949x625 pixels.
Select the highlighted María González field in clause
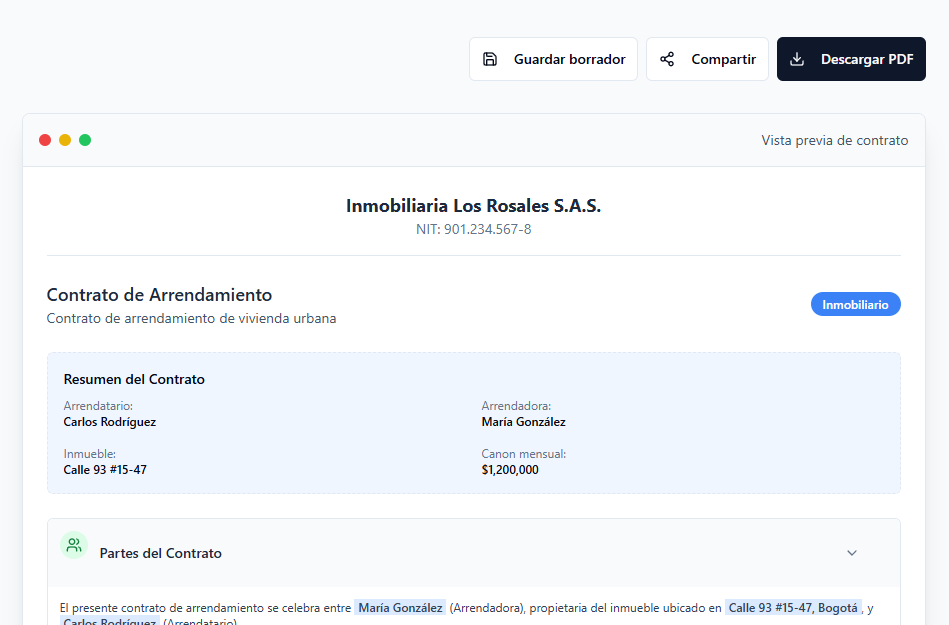(x=400, y=607)
